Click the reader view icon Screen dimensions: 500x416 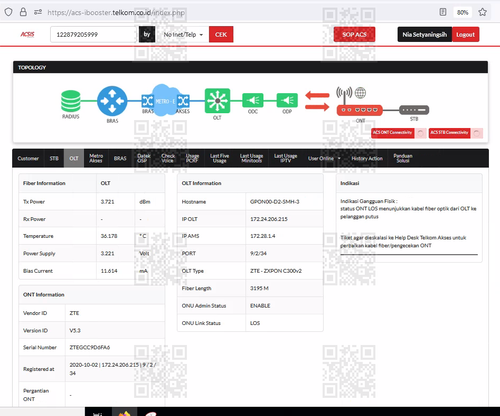pos(443,12)
